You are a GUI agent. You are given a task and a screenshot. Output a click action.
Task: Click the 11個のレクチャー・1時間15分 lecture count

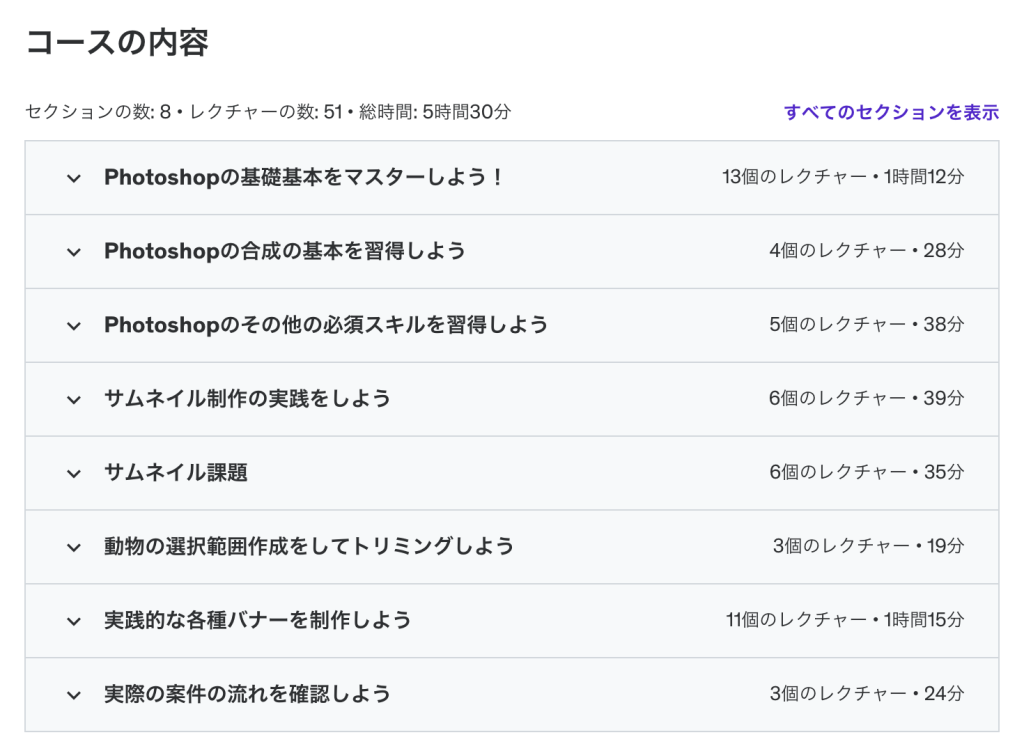coord(845,620)
